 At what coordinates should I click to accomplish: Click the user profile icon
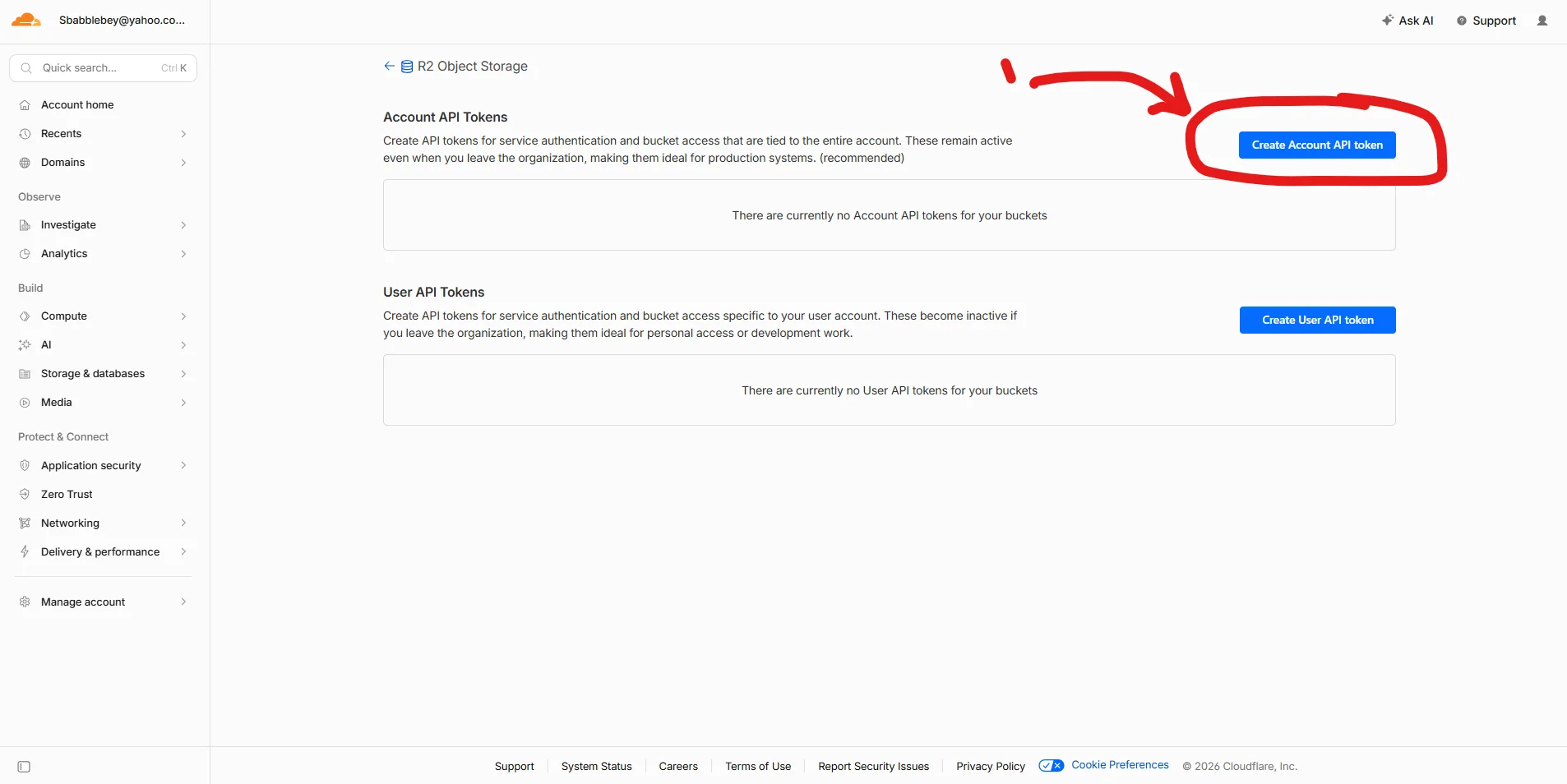1542,21
